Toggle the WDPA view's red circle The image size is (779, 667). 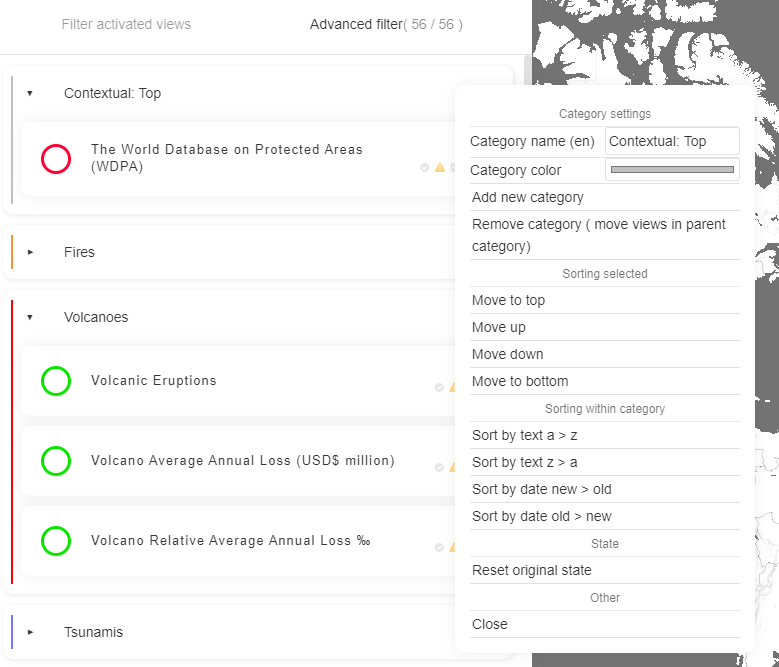pyautogui.click(x=56, y=159)
